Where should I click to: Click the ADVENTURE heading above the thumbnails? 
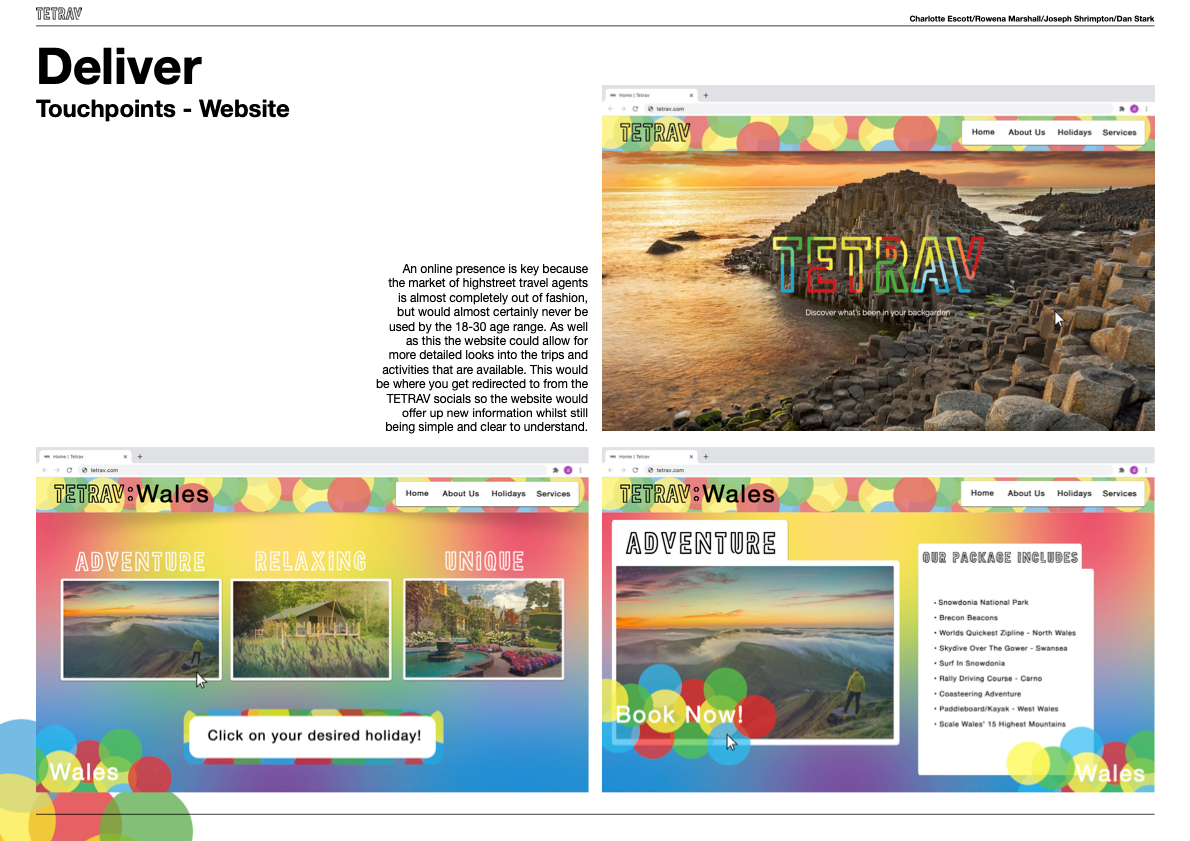coord(140,562)
